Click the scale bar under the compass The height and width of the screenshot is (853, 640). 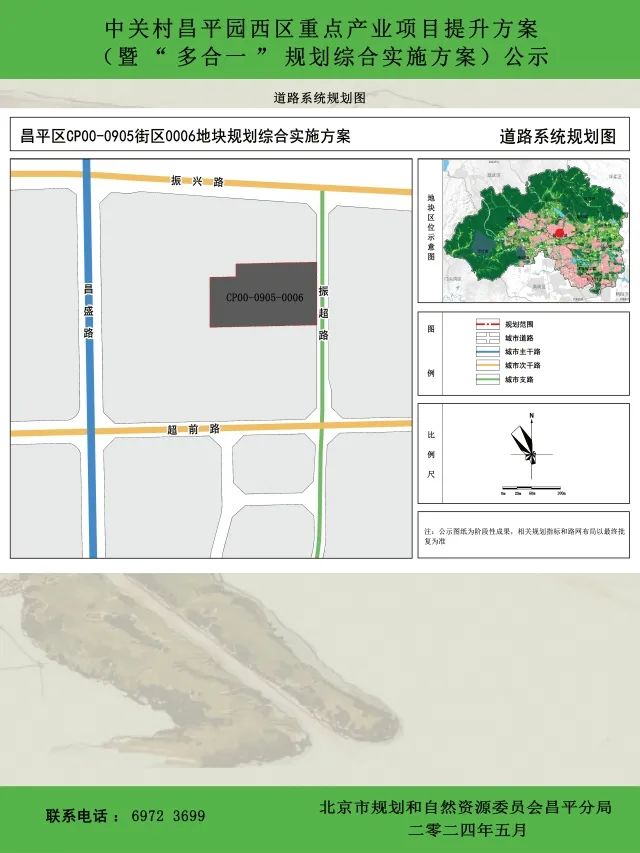point(532,491)
